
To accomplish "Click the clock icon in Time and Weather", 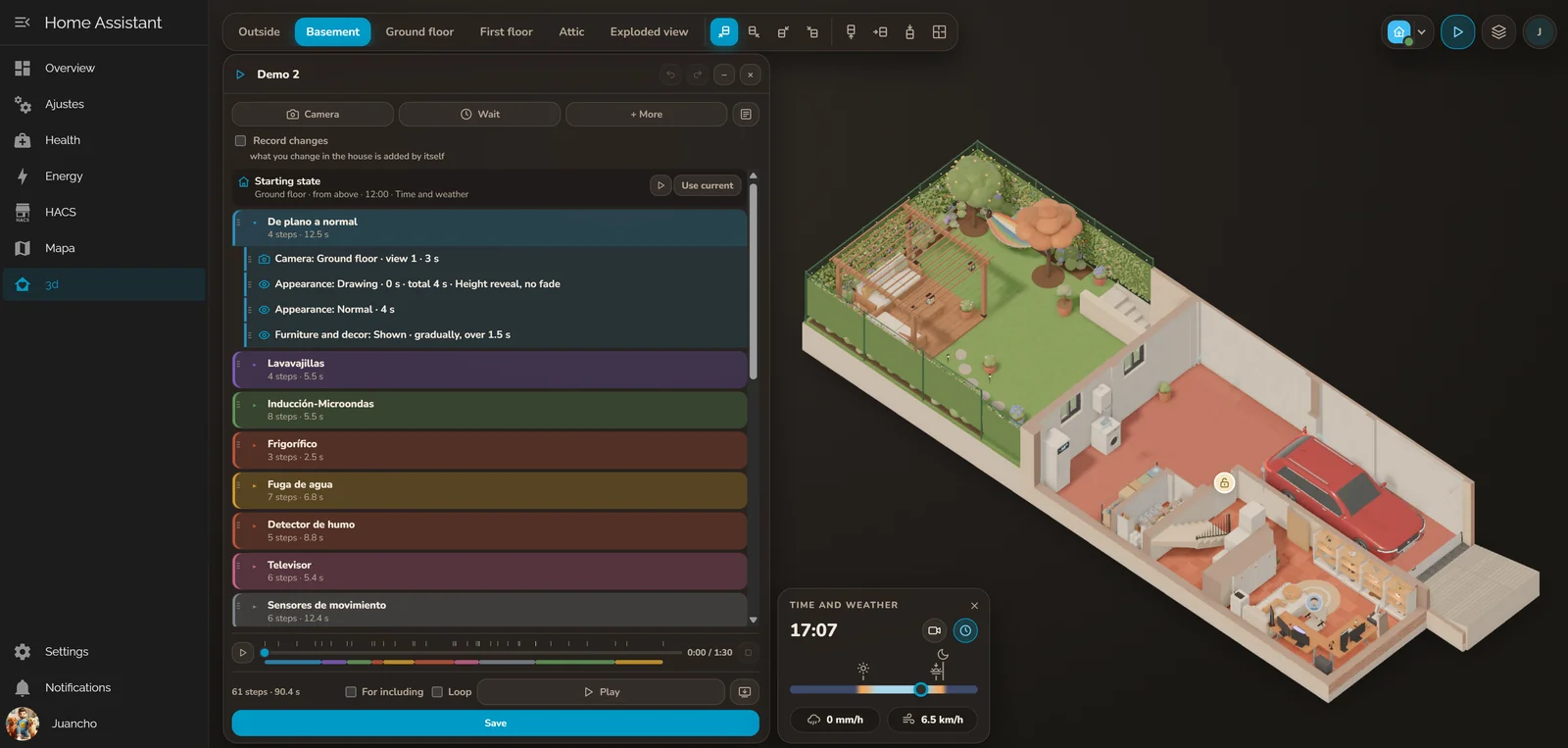I will click(x=965, y=630).
